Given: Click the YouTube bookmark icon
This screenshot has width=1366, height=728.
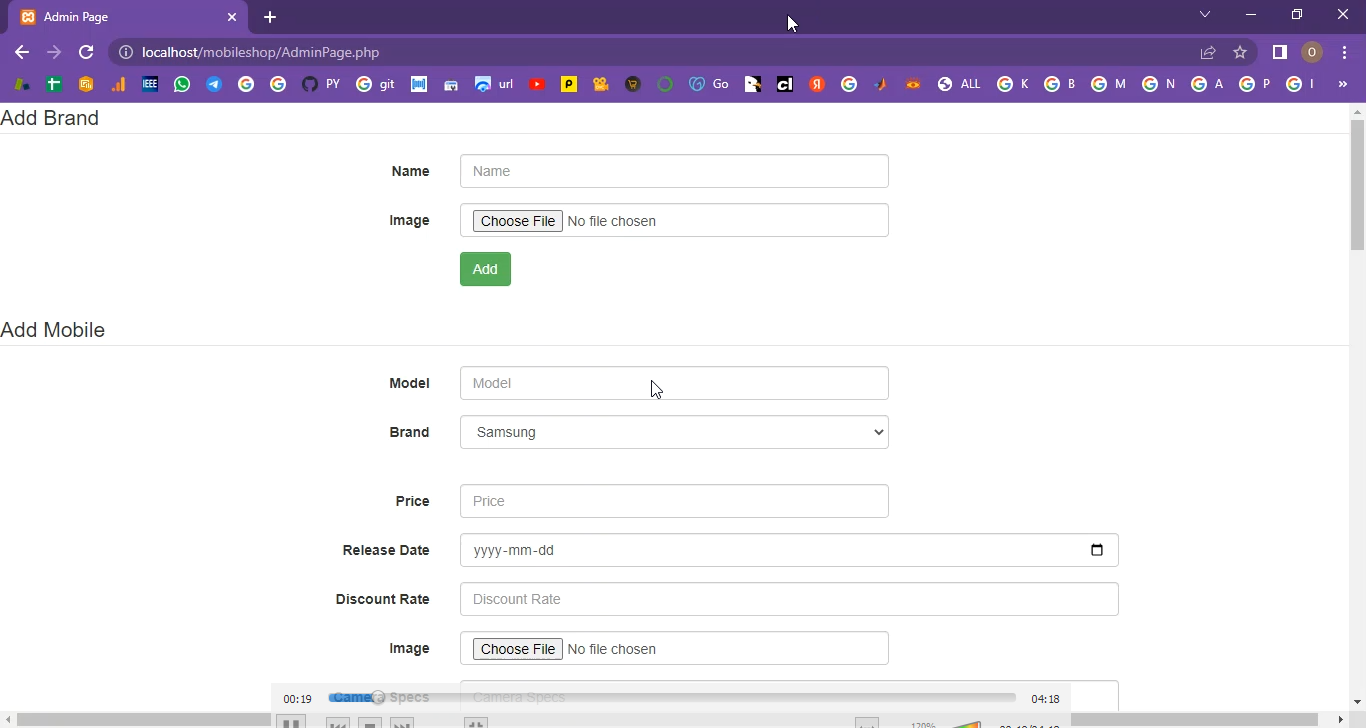Looking at the screenshot, I should [x=537, y=85].
